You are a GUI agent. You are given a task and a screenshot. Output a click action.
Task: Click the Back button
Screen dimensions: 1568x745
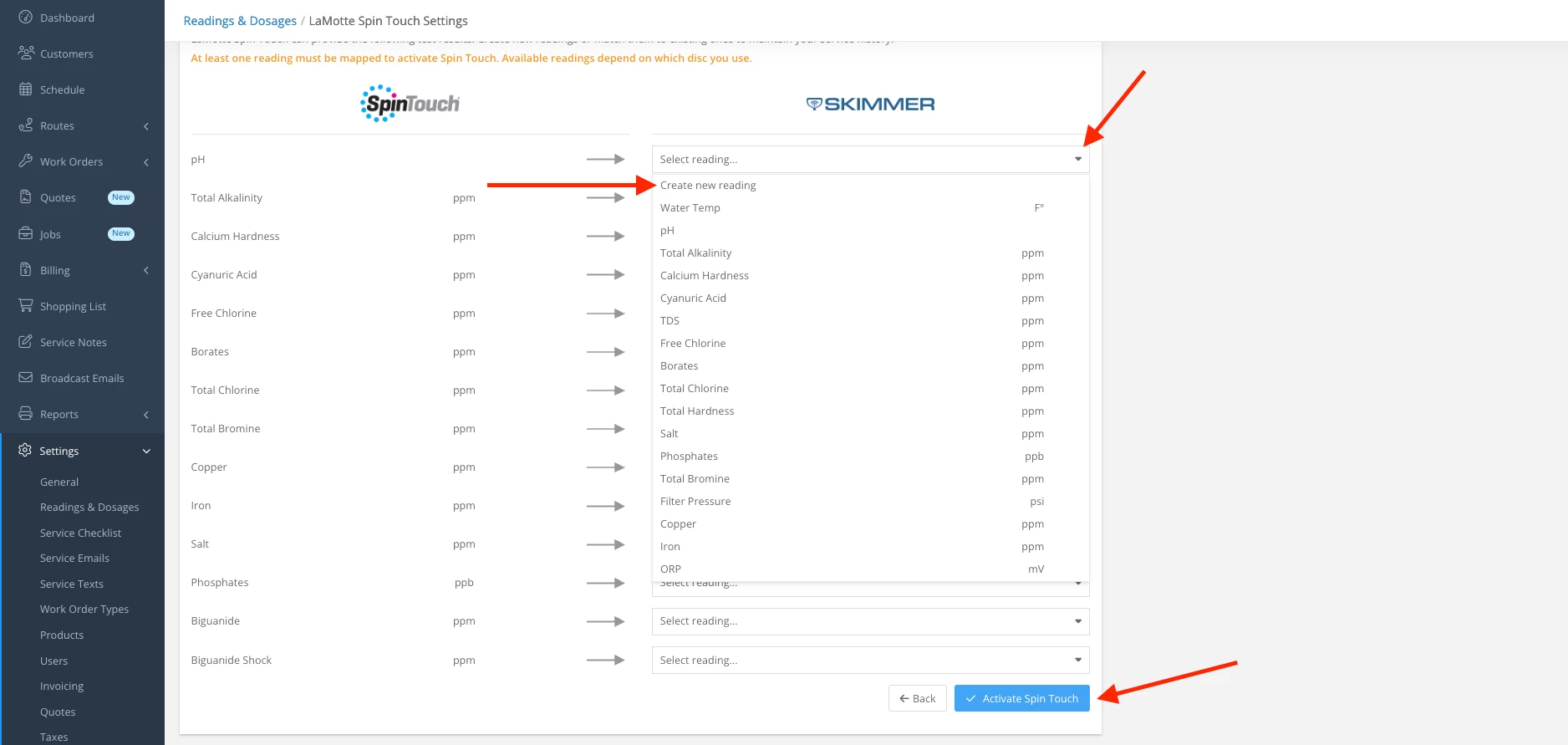pos(917,699)
